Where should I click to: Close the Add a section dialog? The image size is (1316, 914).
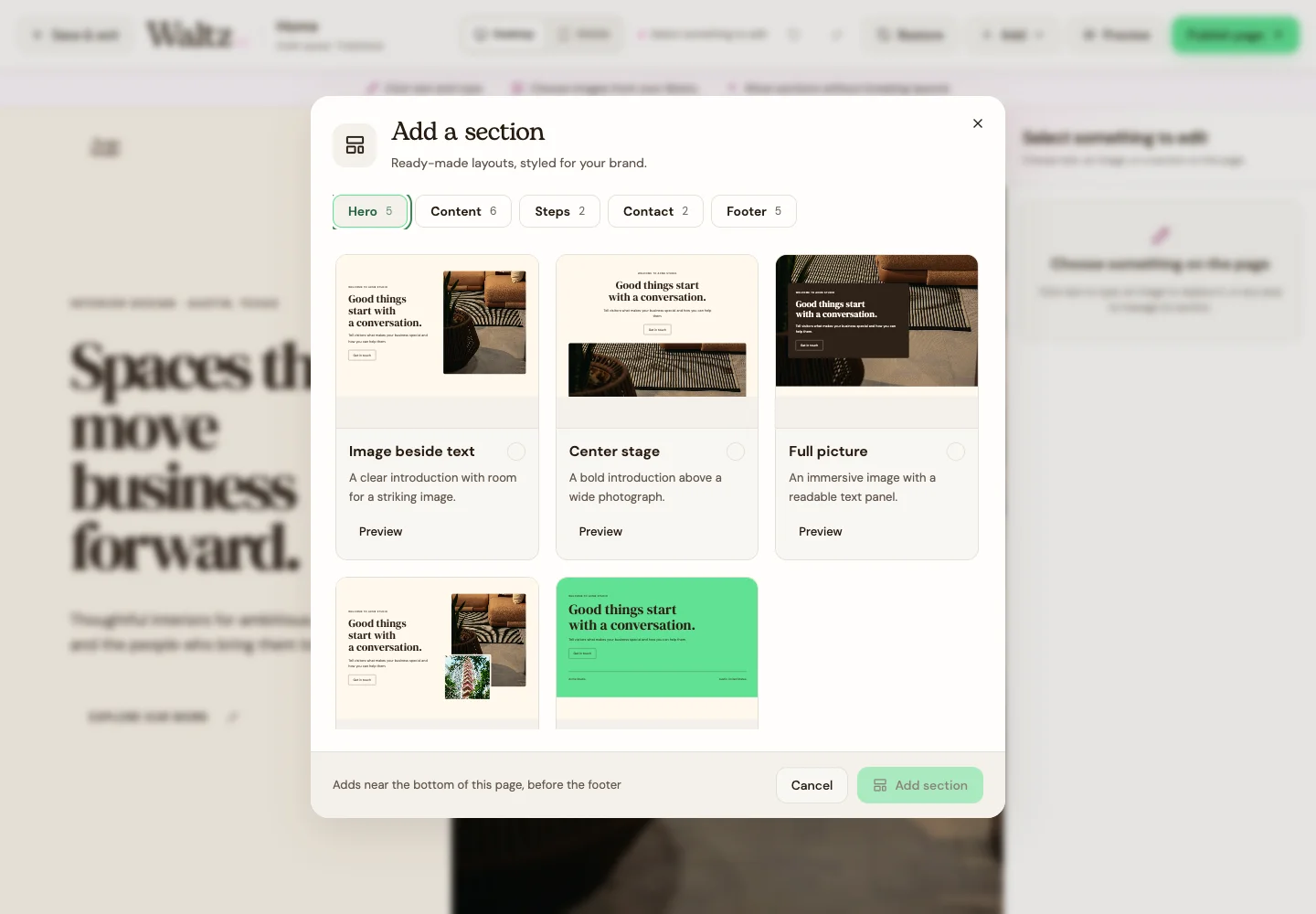978,123
